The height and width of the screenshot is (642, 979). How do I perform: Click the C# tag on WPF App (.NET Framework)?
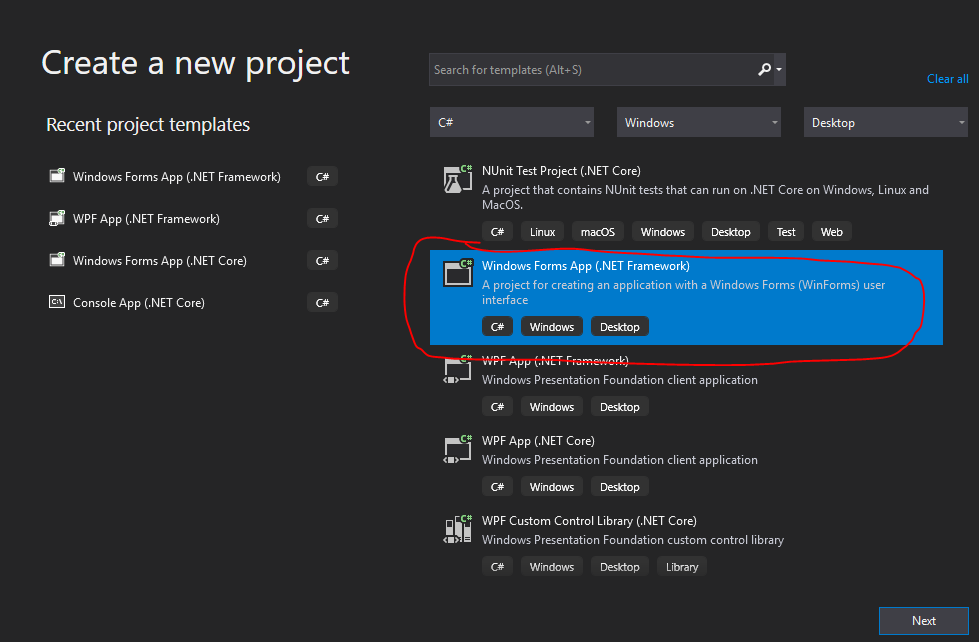(497, 407)
